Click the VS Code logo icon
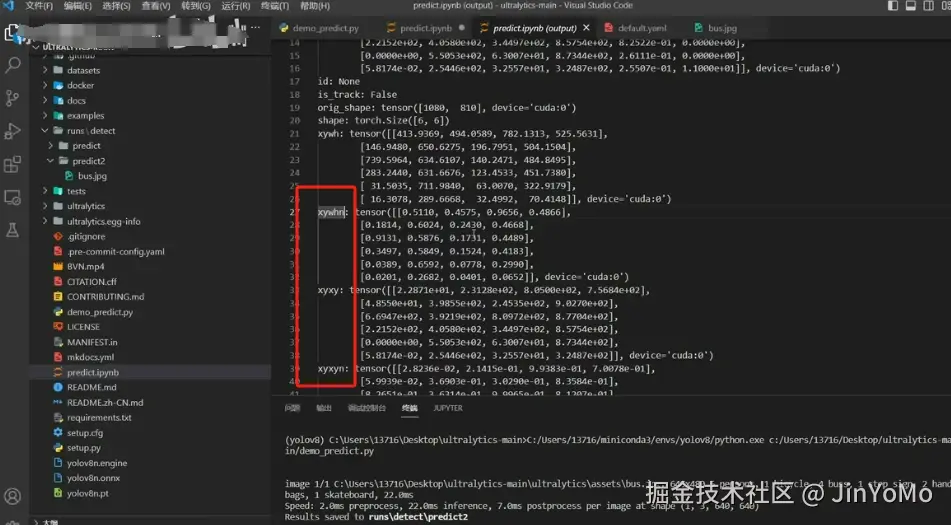The width and height of the screenshot is (951, 525). click(8, 5)
